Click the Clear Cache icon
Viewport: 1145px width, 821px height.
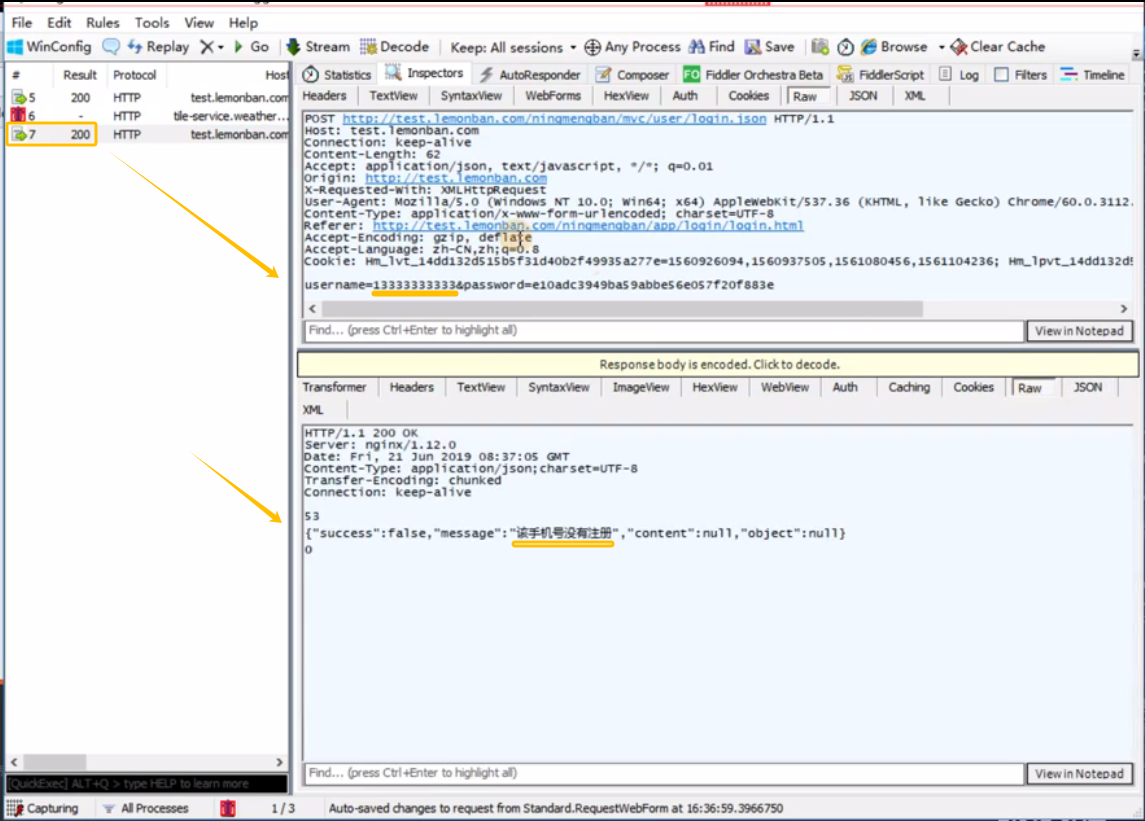point(959,47)
